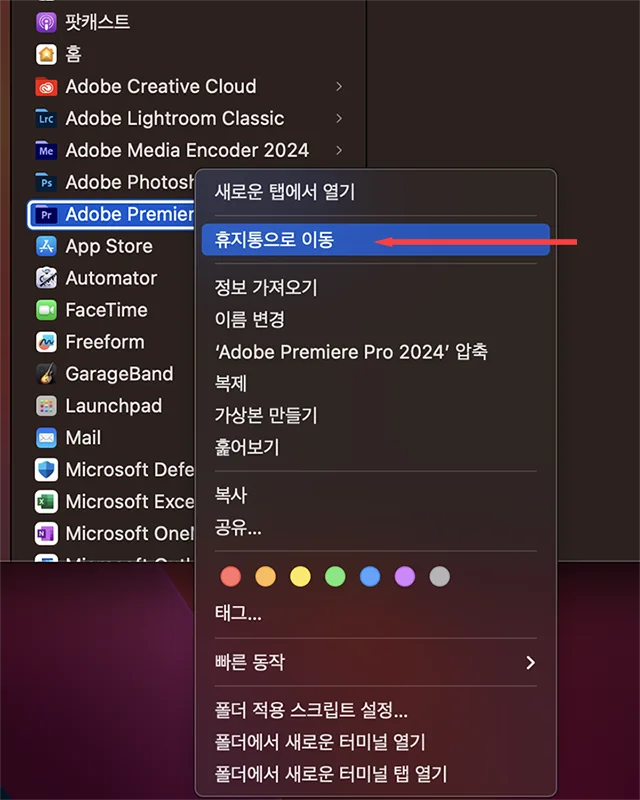The width and height of the screenshot is (640, 800).
Task: Expand the Adobe Lightroom Classic folder chevron
Action: (339, 118)
